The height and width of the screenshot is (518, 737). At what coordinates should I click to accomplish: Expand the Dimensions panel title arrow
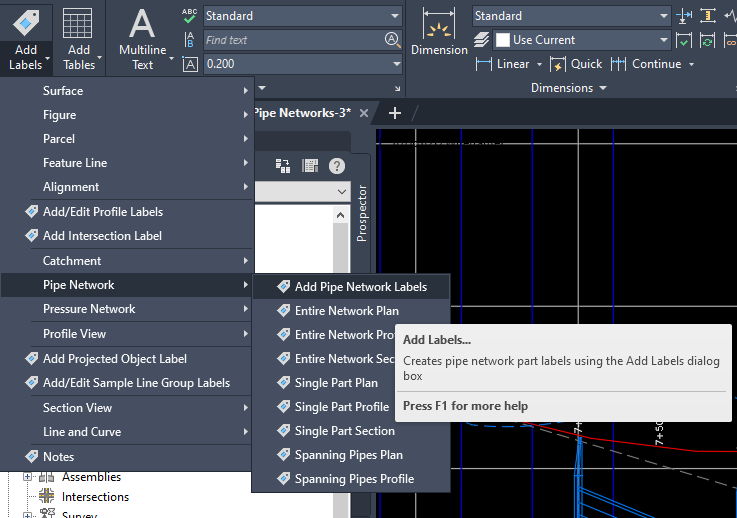[x=603, y=88]
